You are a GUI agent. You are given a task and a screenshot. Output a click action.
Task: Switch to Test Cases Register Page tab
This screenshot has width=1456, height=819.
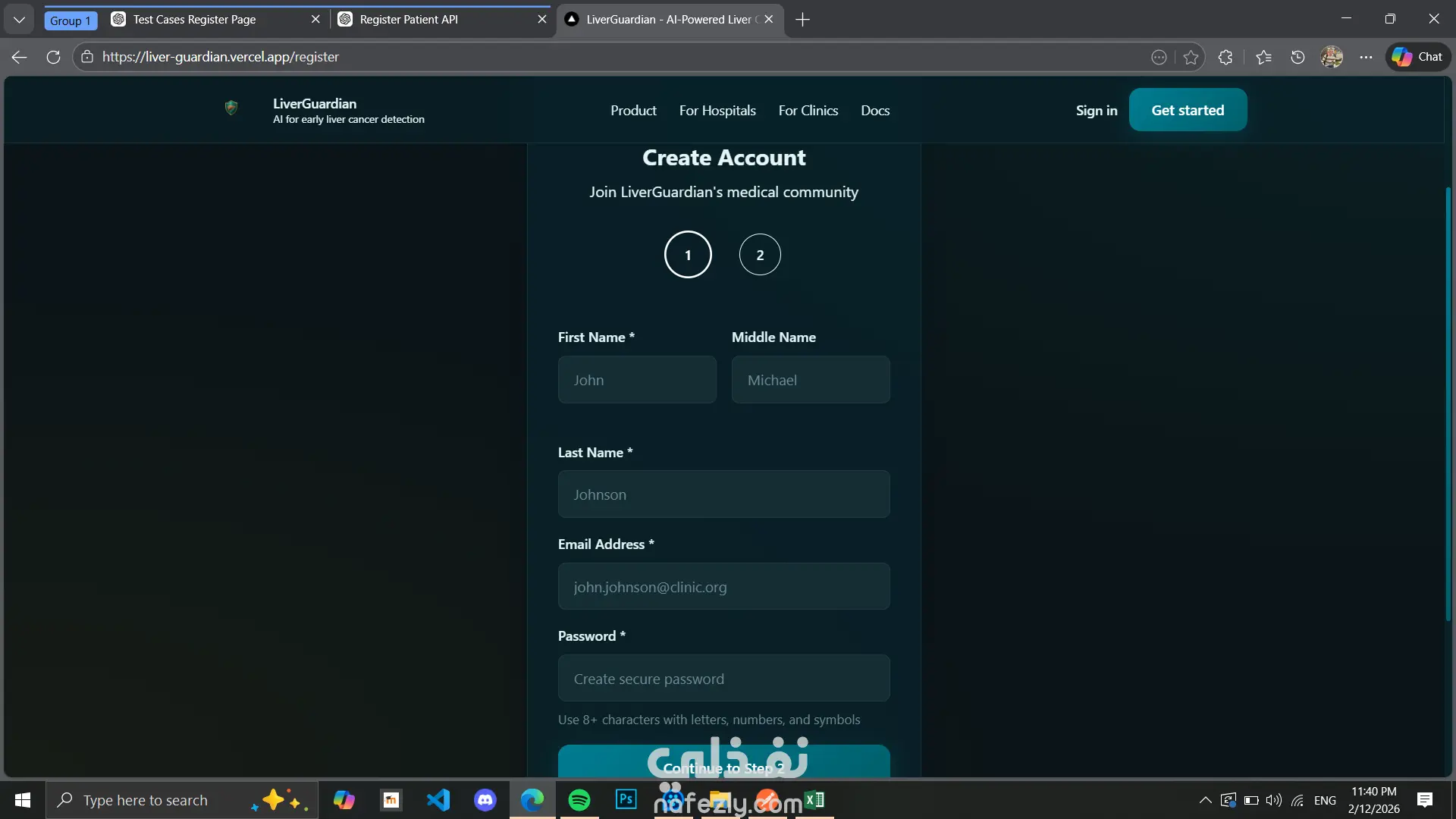(x=194, y=20)
